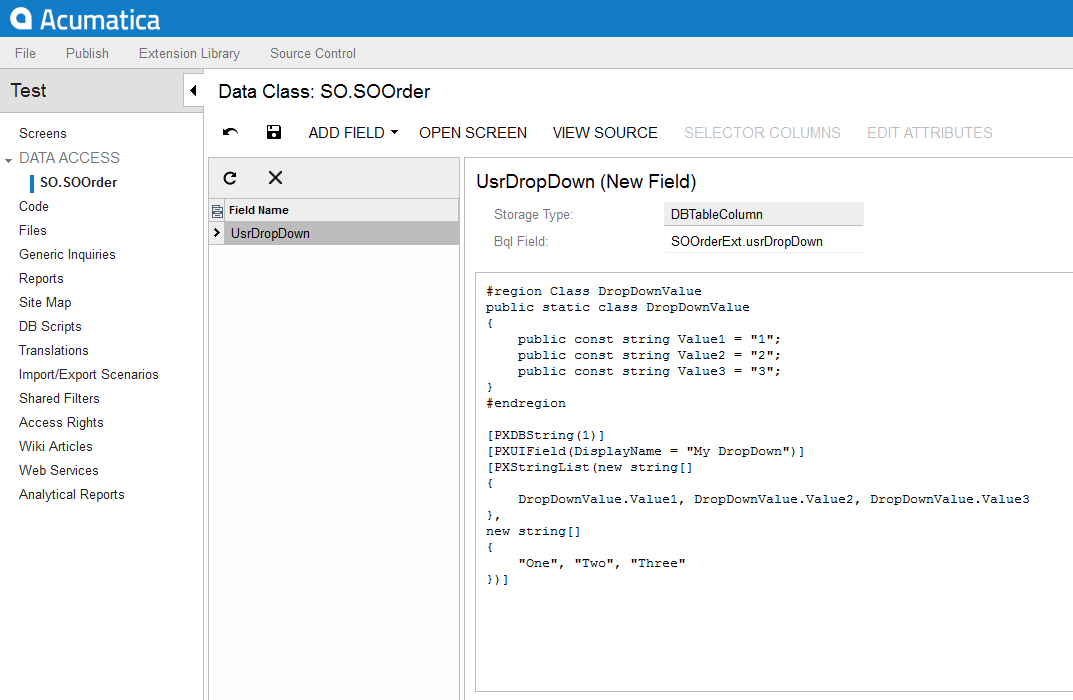The width and height of the screenshot is (1073, 700).
Task: Collapse the DATA ACCESS tree section
Action: [x=8, y=160]
